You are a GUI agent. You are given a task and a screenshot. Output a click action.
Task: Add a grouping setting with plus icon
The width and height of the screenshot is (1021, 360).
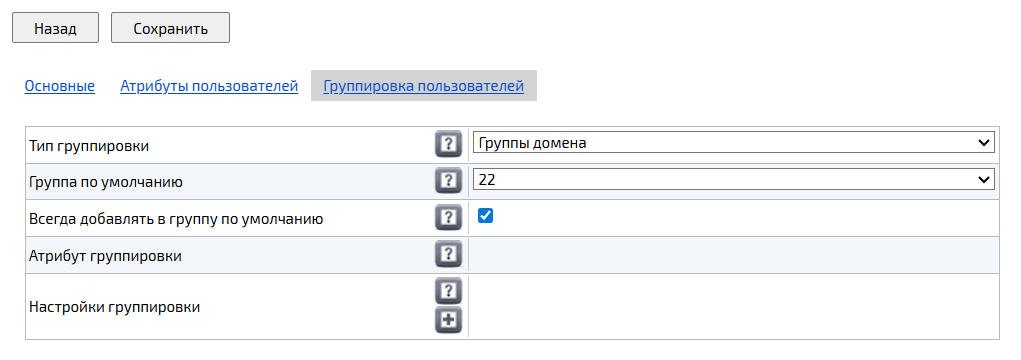(448, 320)
